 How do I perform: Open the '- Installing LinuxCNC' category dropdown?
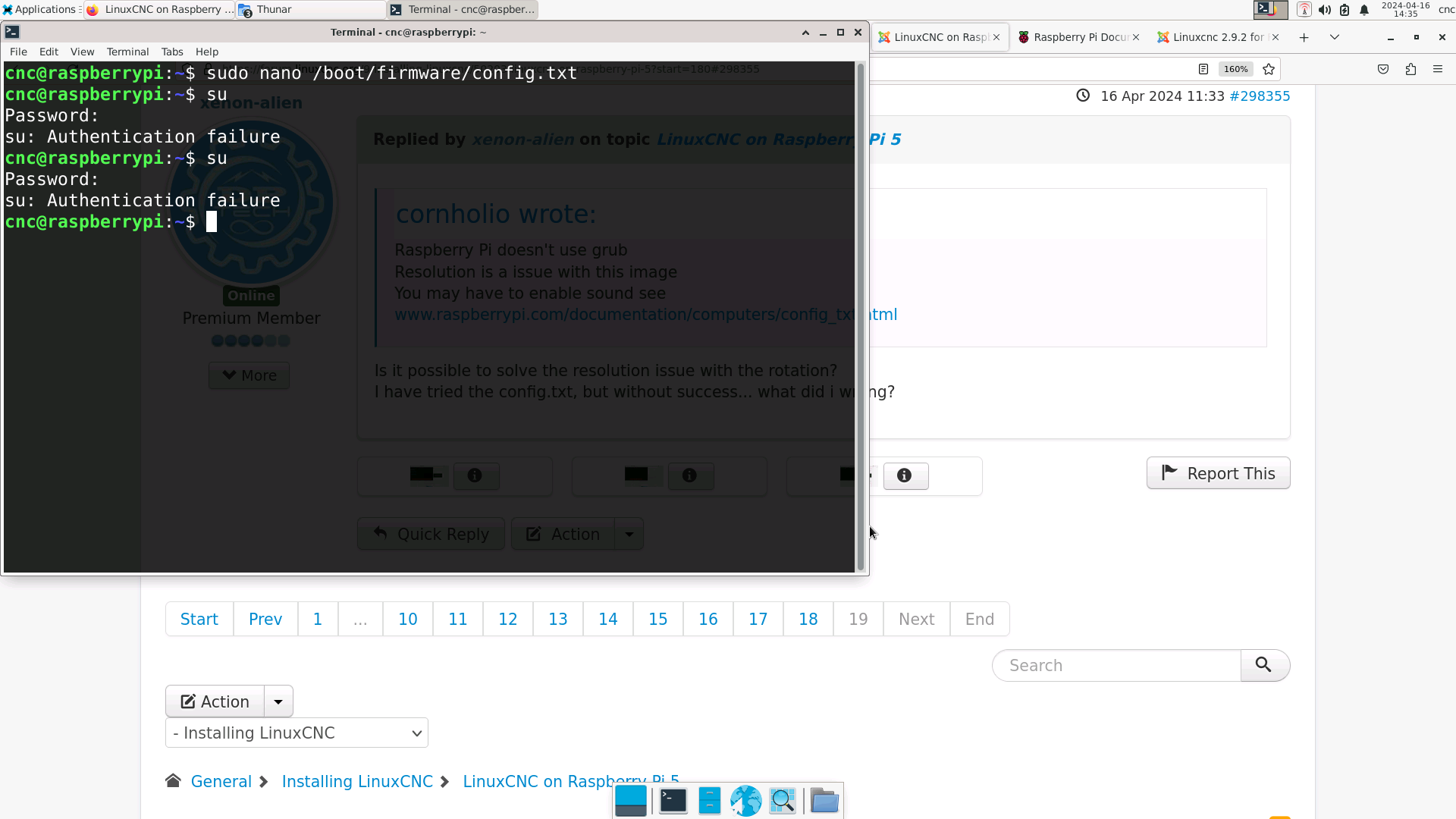[x=297, y=733]
